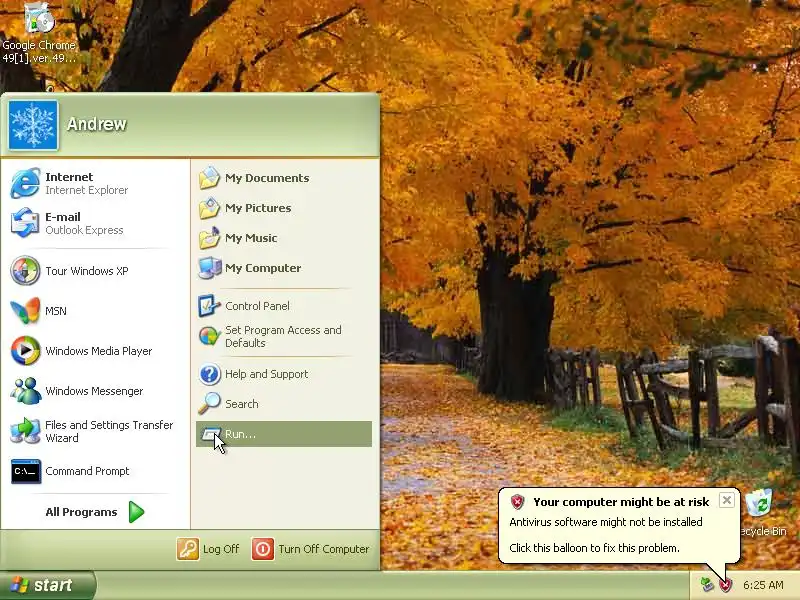
Task: Click the My Pictures folder icon
Action: tap(209, 208)
